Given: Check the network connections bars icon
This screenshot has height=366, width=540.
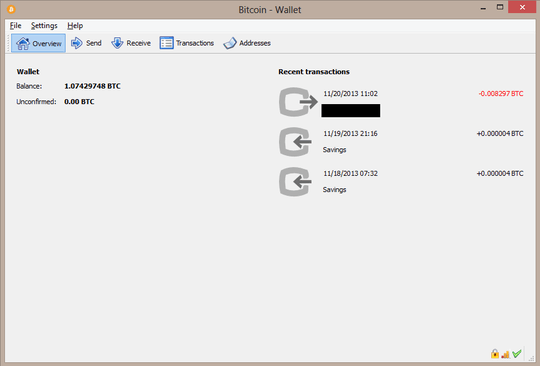Looking at the screenshot, I should point(506,354).
